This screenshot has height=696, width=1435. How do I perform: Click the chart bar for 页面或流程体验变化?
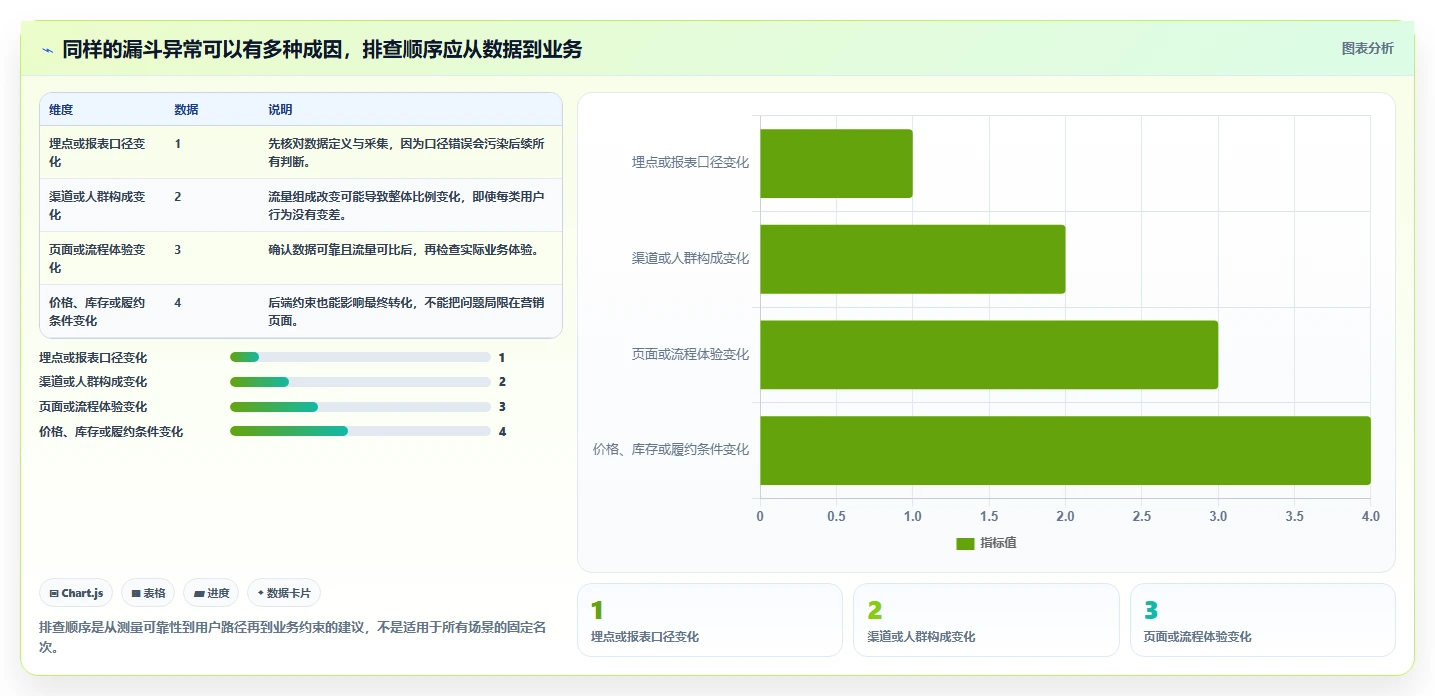pos(989,355)
